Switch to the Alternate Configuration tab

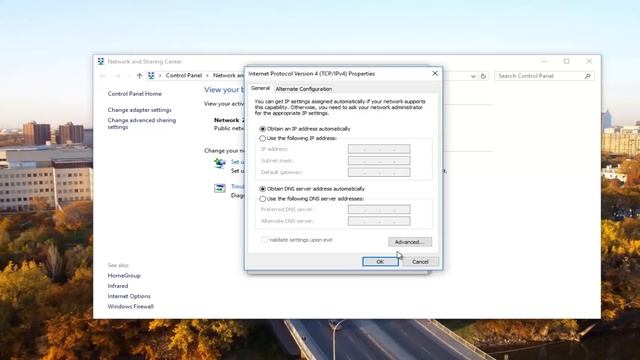(x=304, y=89)
